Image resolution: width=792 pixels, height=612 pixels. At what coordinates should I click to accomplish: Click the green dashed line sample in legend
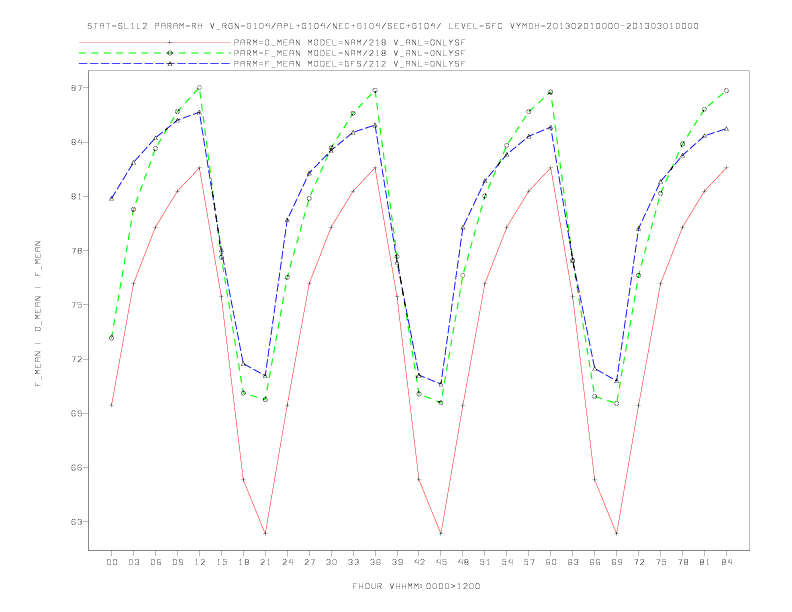pyautogui.click(x=155, y=53)
